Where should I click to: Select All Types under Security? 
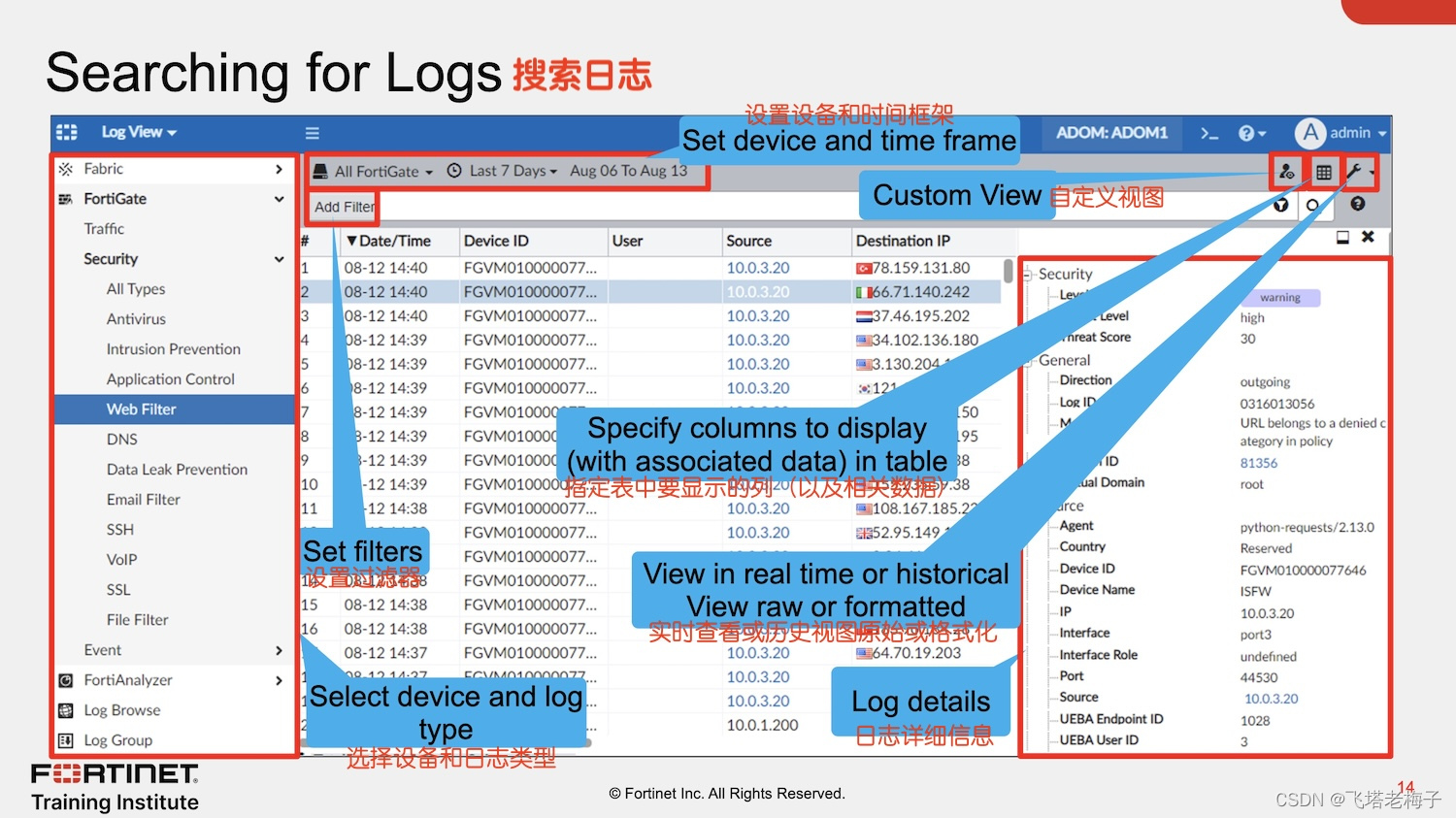[136, 289]
